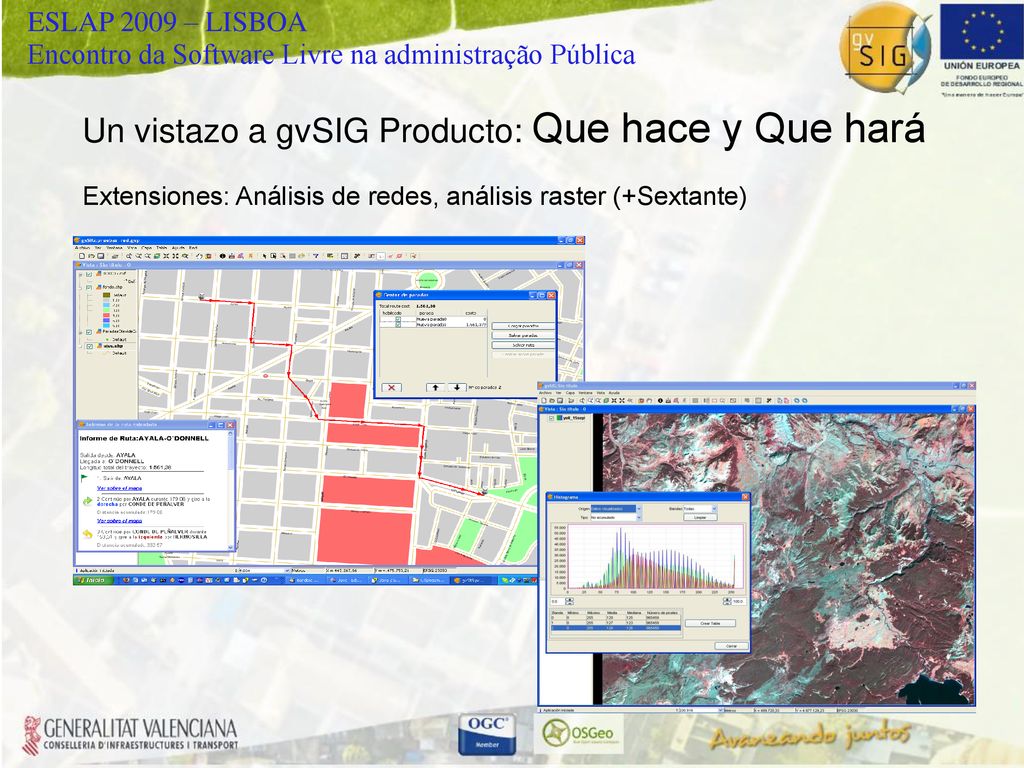Select the Information (i) tool in the street-map window toolbar

[x=223, y=256]
